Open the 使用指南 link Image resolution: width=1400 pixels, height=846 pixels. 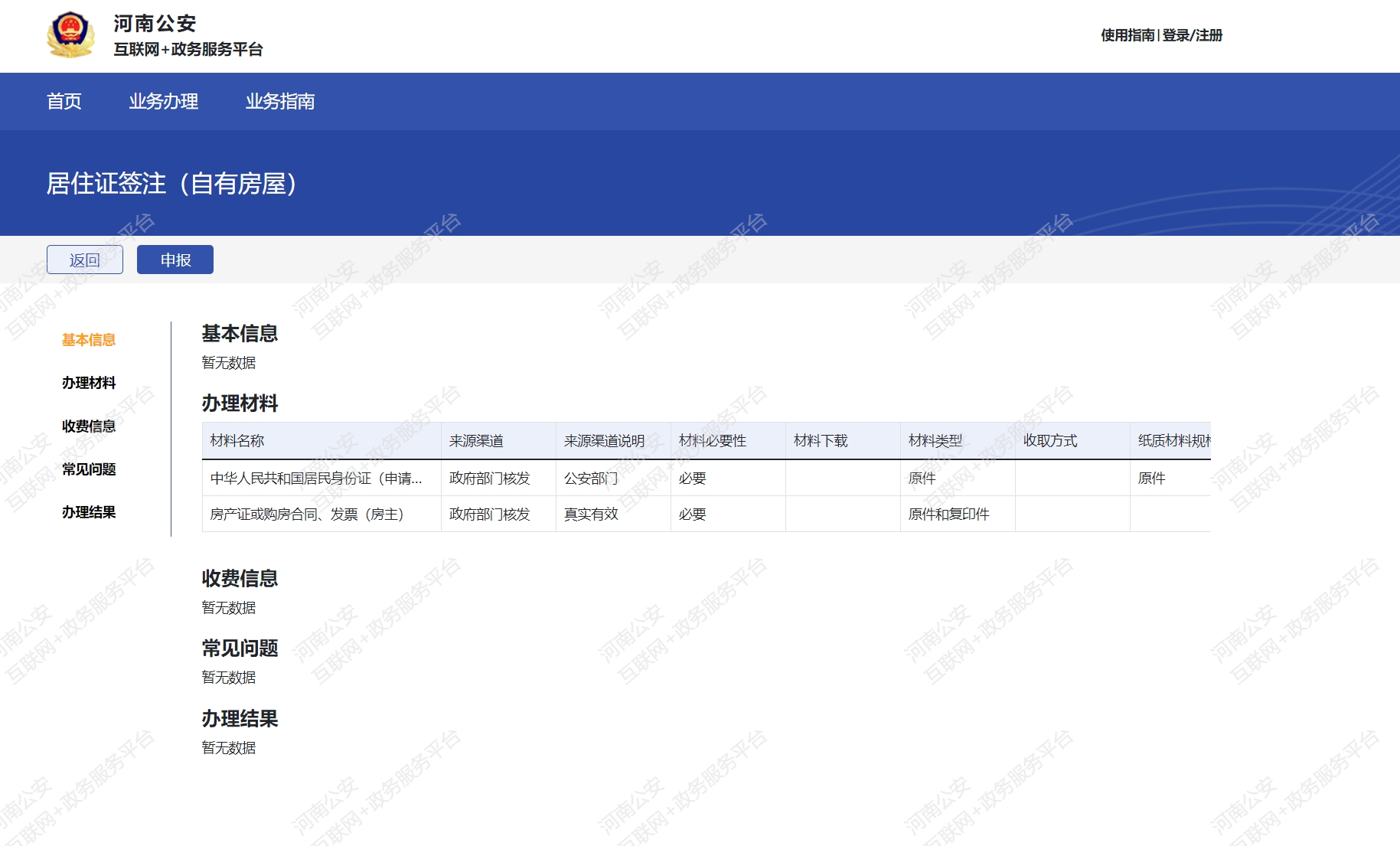click(x=1127, y=35)
